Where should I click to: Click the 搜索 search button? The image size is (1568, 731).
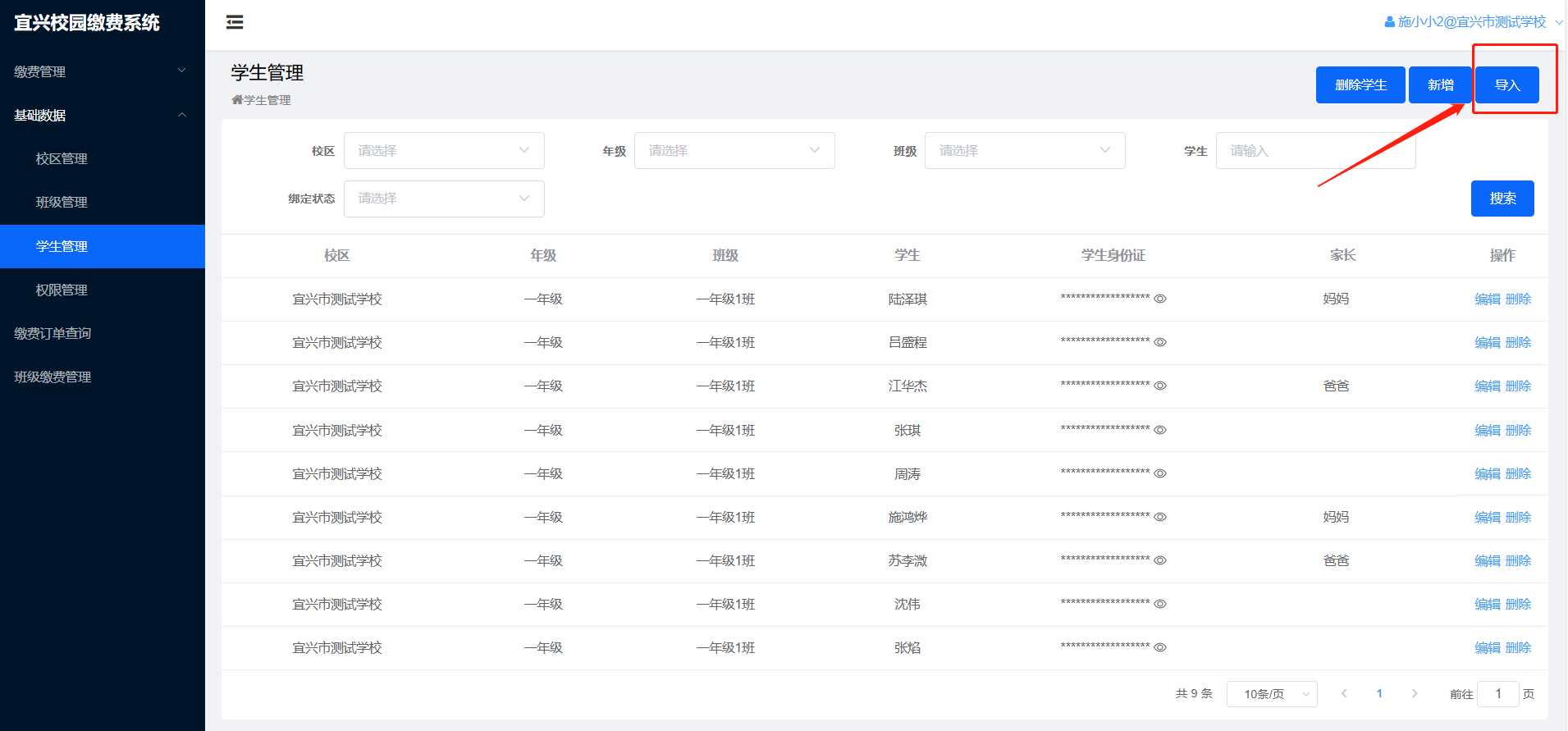point(1502,199)
